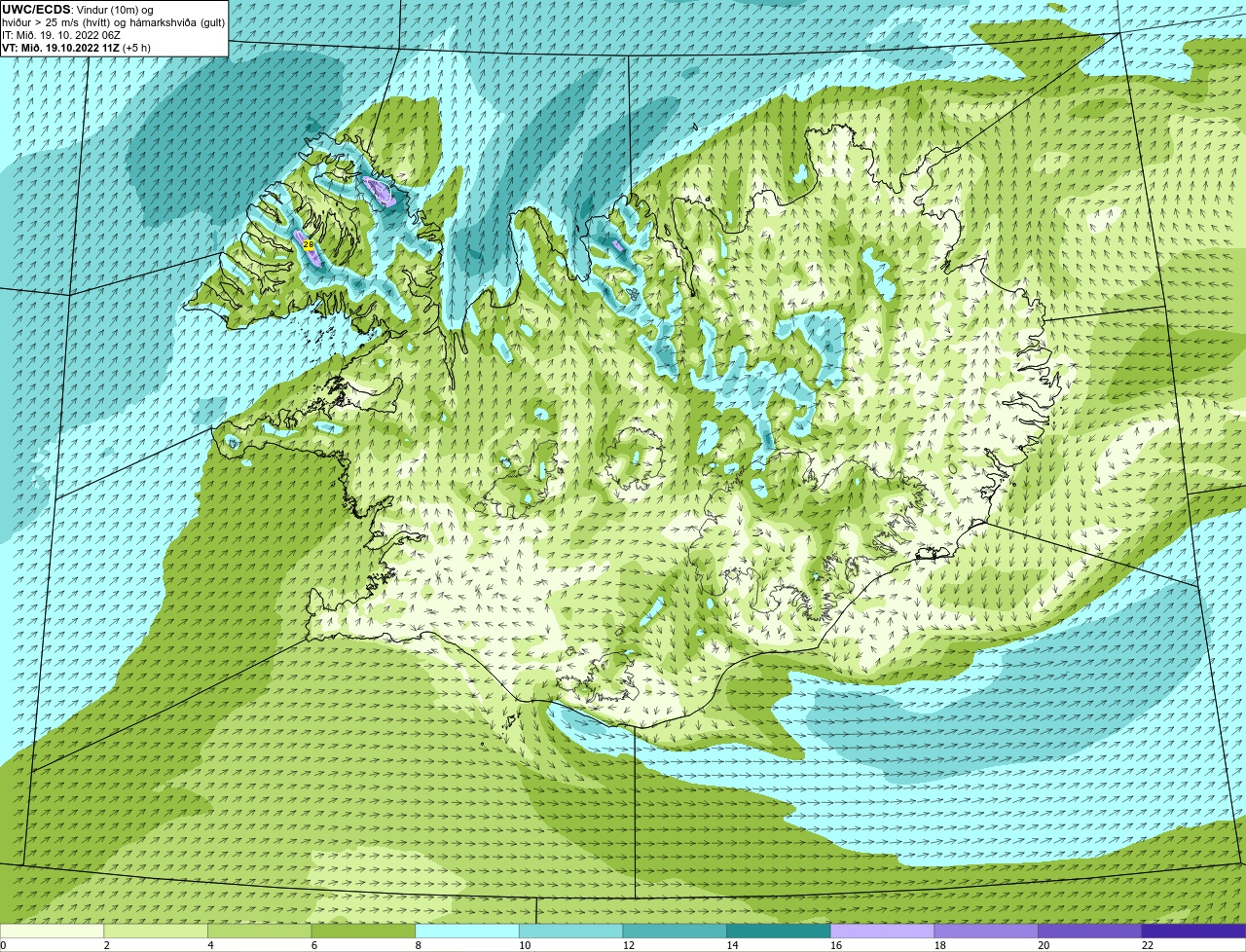The height and width of the screenshot is (952, 1246).
Task: Click the '2' tick label on the color scale
Action: click(106, 945)
